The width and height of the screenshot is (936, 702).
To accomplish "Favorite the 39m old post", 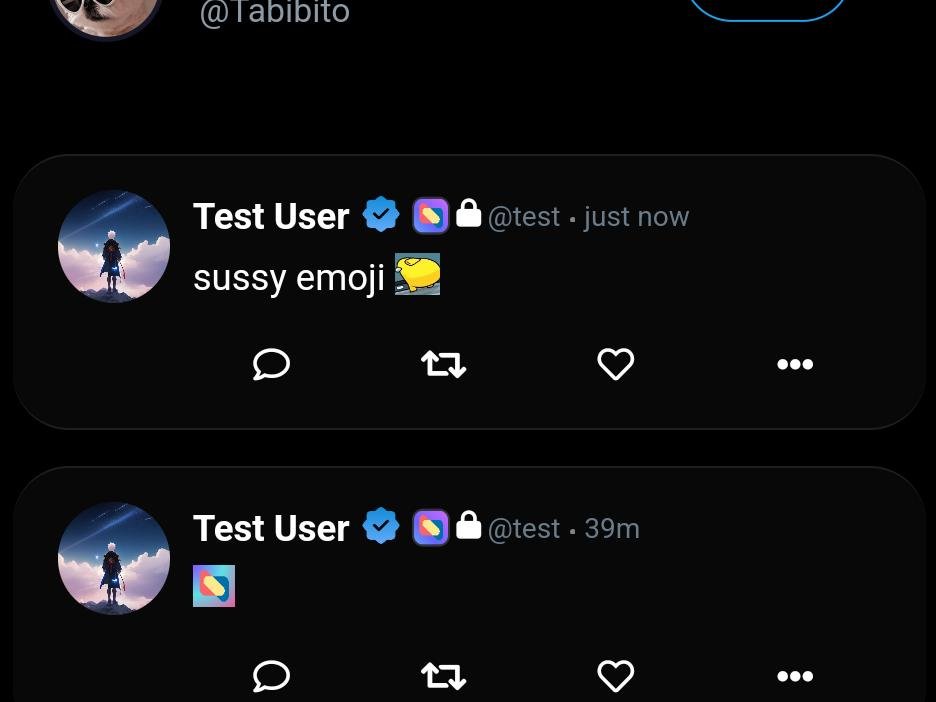I will [616, 676].
